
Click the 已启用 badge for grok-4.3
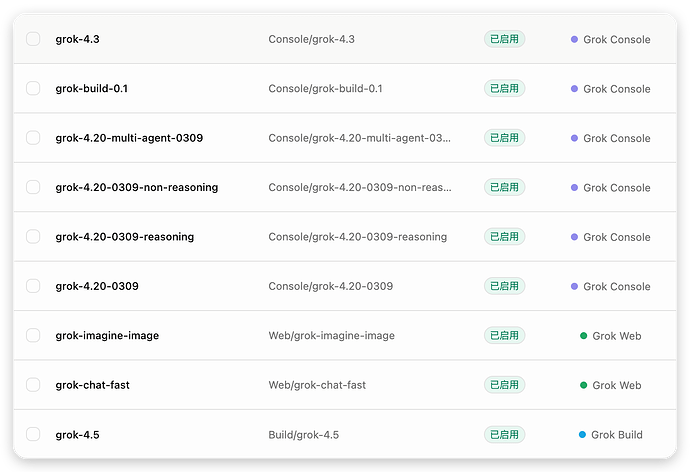pyautogui.click(x=504, y=39)
